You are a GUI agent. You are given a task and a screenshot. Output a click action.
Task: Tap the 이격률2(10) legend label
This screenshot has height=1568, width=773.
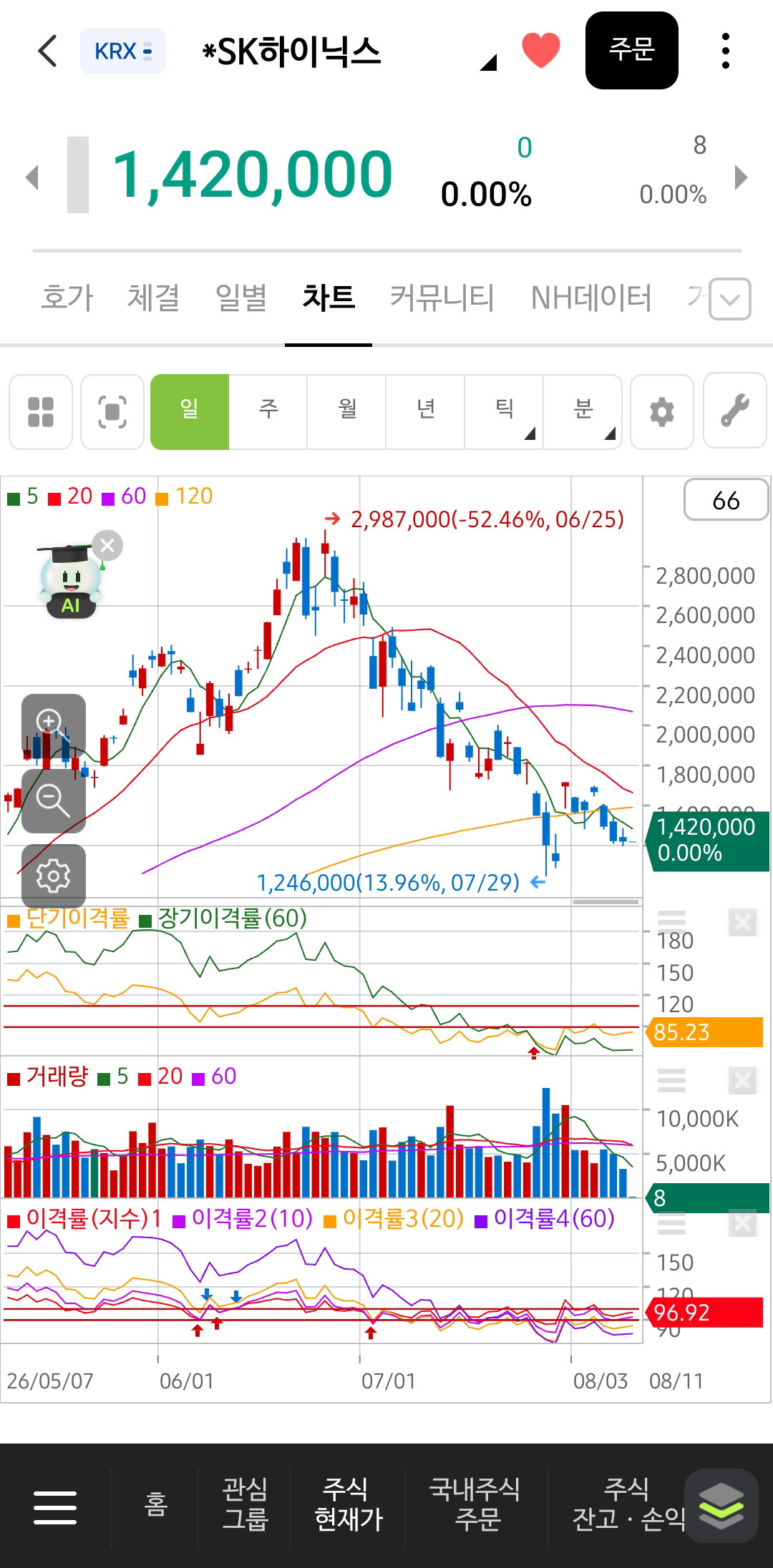pos(252,1218)
